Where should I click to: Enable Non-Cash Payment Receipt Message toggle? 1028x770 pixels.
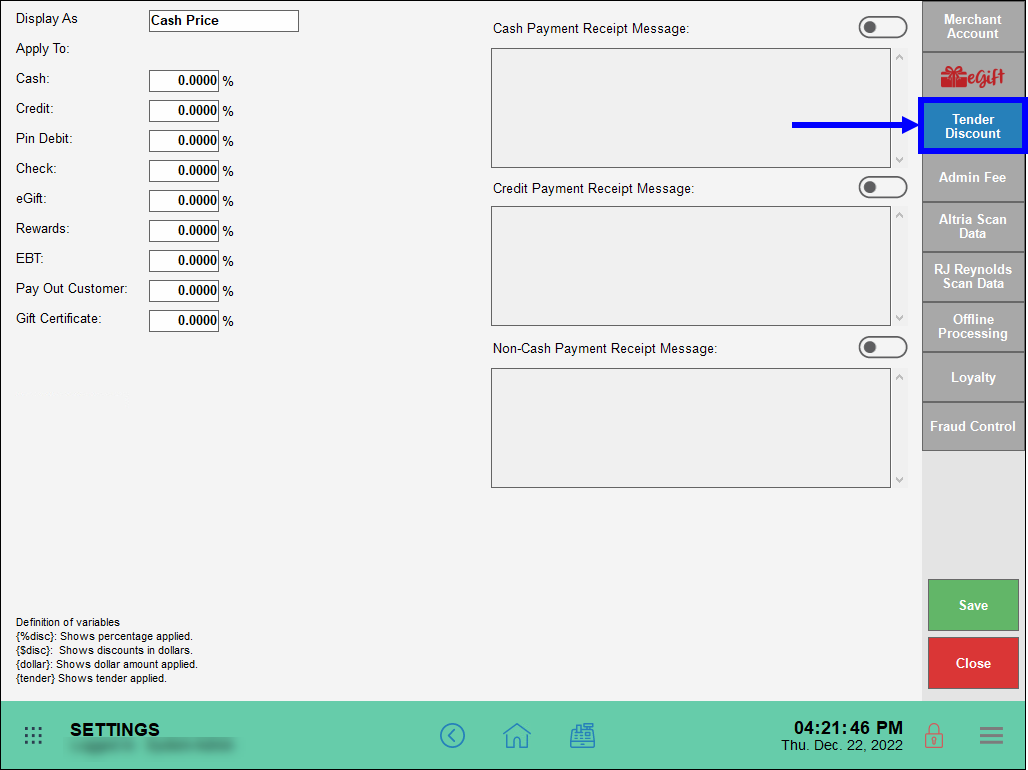(882, 347)
